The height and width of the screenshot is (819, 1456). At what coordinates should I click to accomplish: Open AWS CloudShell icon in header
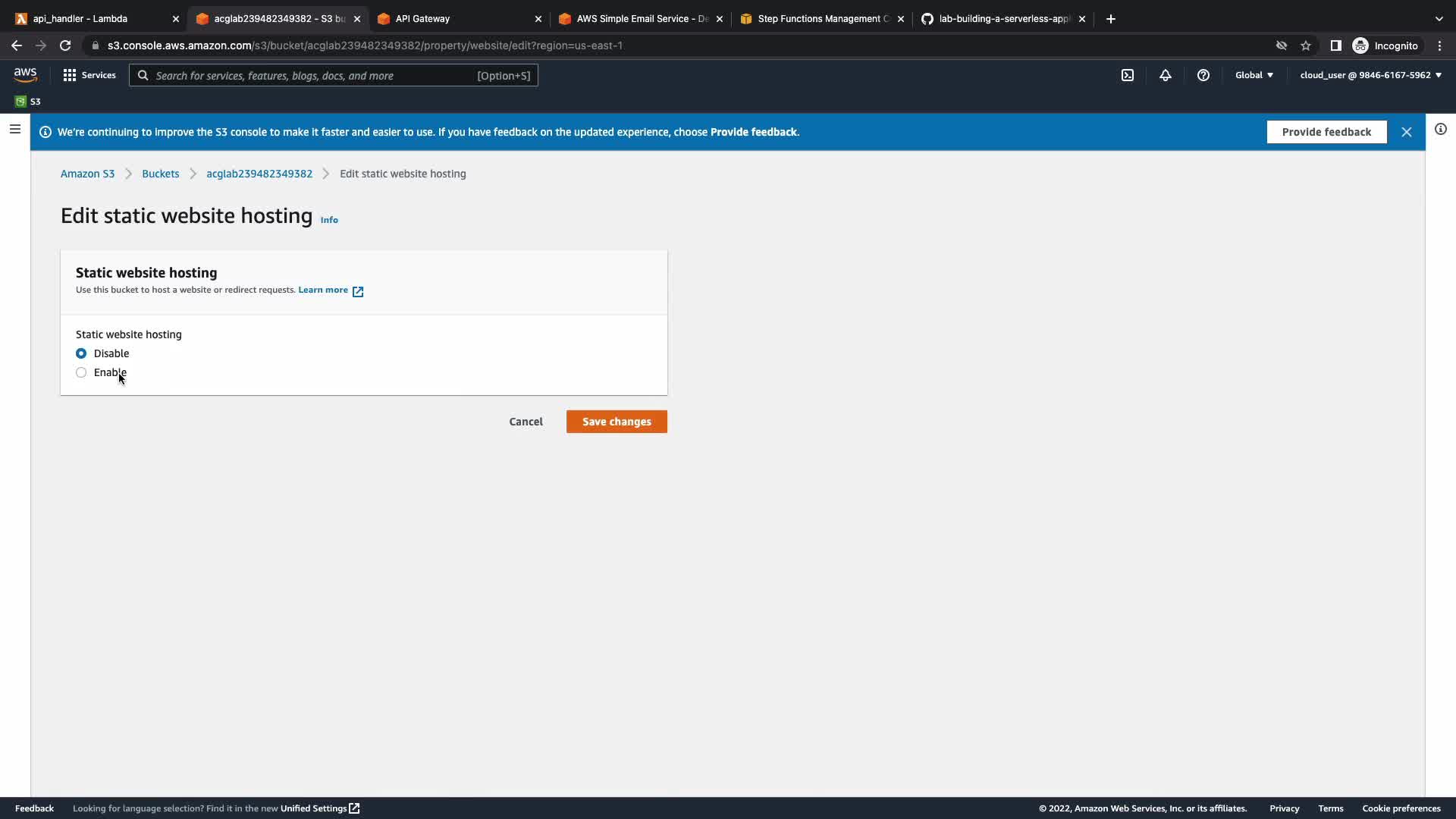click(x=1128, y=75)
